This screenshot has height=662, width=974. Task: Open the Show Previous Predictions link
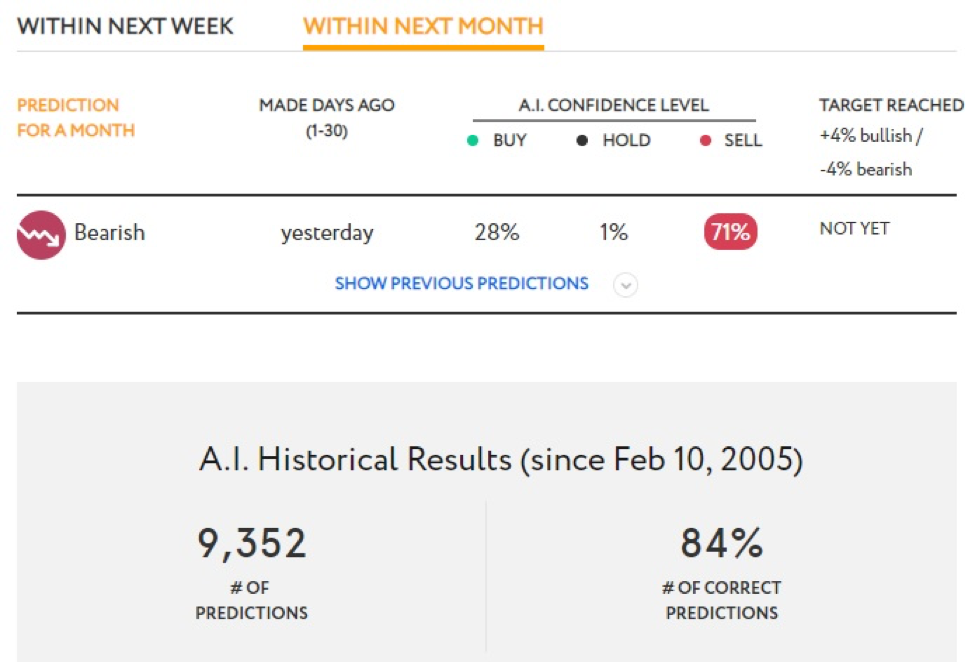pyautogui.click(x=462, y=283)
